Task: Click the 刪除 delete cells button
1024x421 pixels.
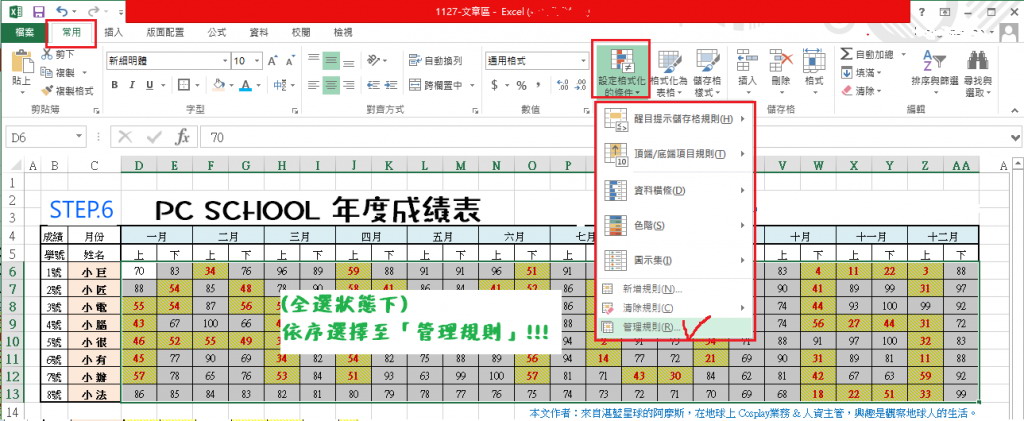Action: [781, 70]
